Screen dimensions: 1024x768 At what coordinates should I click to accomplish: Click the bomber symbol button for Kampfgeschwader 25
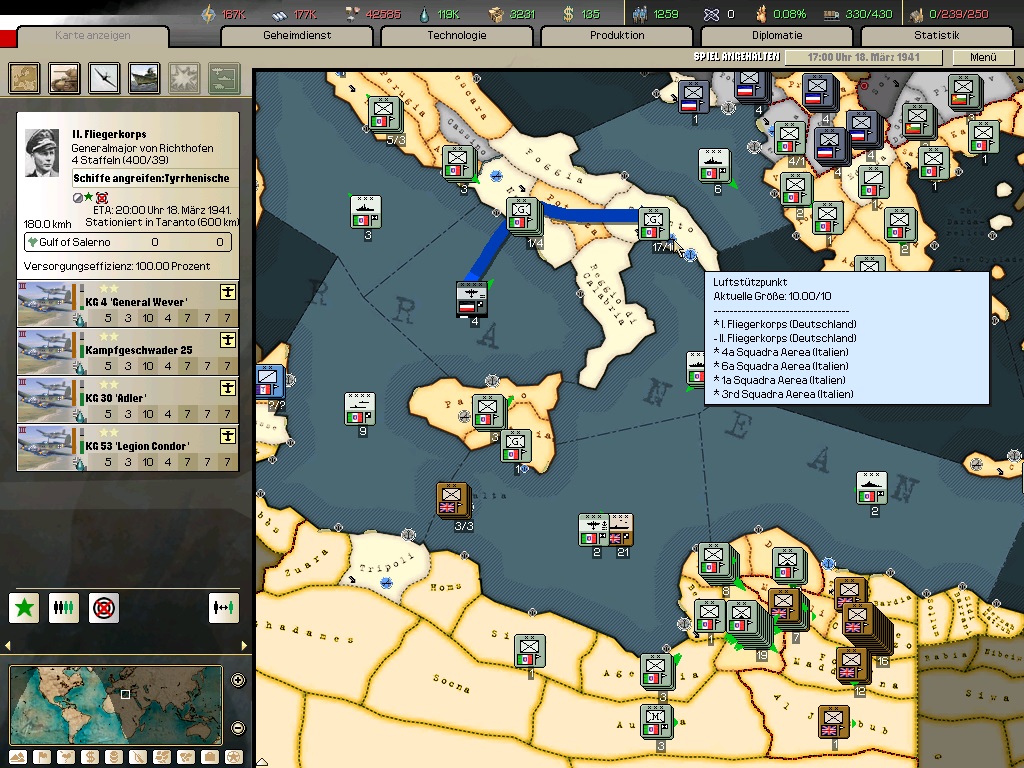tap(228, 340)
